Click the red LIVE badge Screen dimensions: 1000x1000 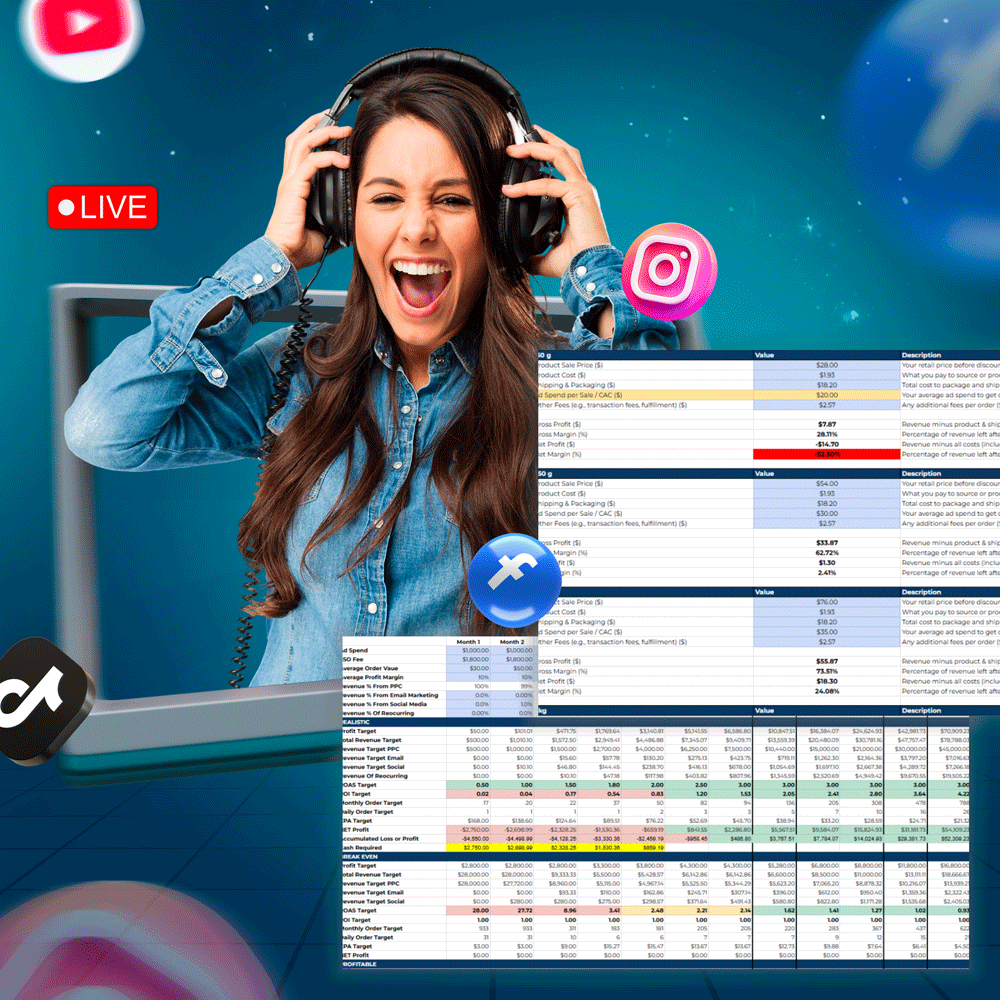tap(102, 207)
